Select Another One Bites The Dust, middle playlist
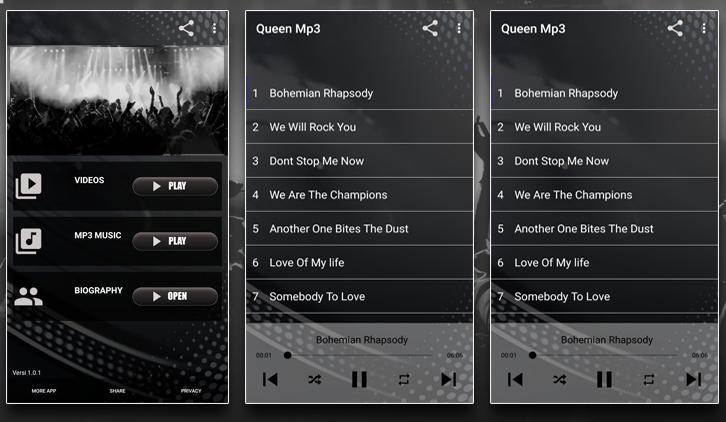The image size is (726, 422). click(359, 228)
